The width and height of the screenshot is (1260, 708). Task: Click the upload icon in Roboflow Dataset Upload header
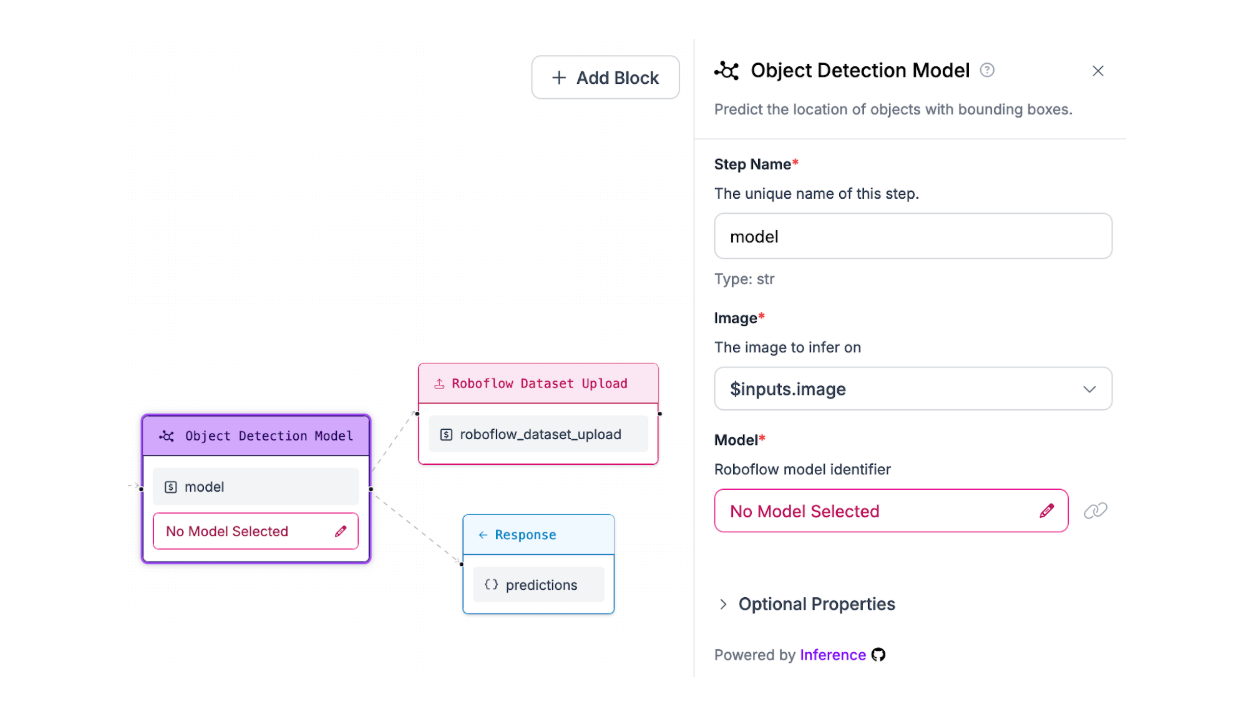[439, 383]
